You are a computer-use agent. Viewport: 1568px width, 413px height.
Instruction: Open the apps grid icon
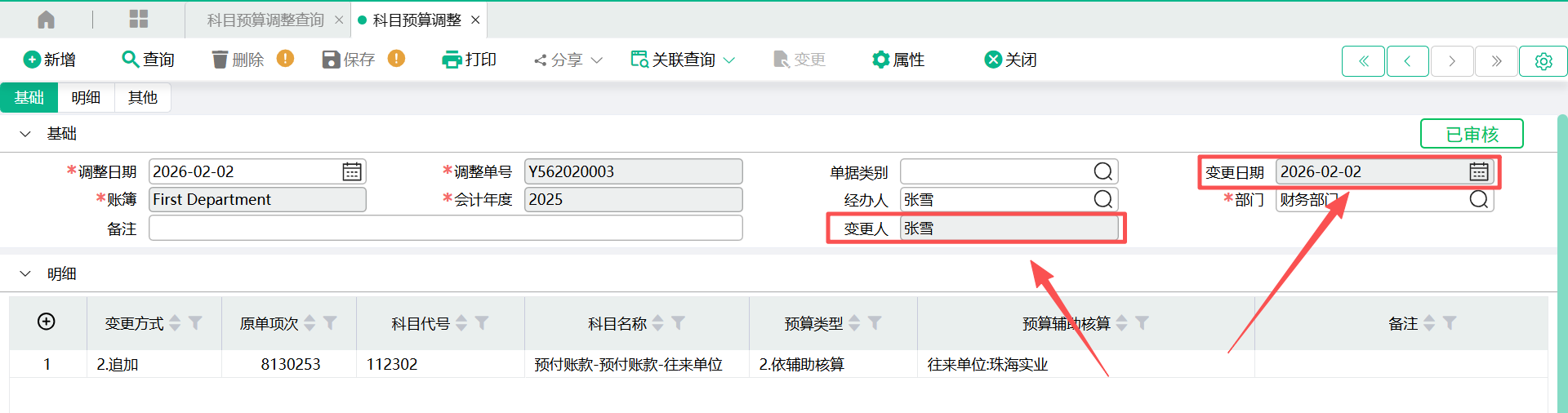139,20
